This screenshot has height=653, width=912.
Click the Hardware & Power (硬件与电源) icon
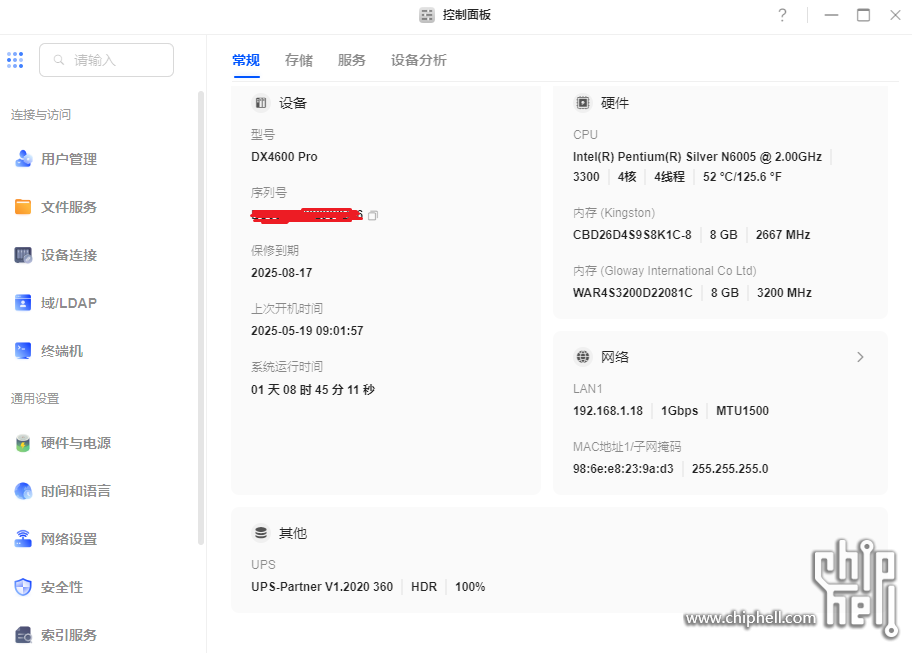point(23,443)
